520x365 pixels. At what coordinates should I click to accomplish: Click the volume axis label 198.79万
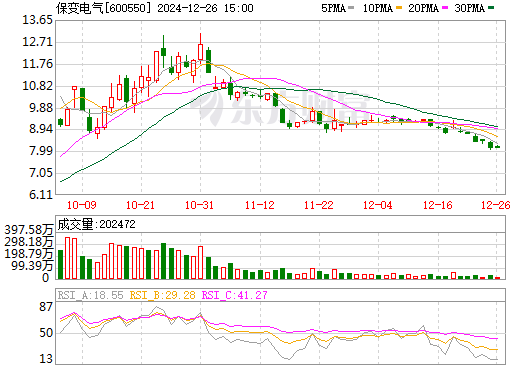coord(29,254)
